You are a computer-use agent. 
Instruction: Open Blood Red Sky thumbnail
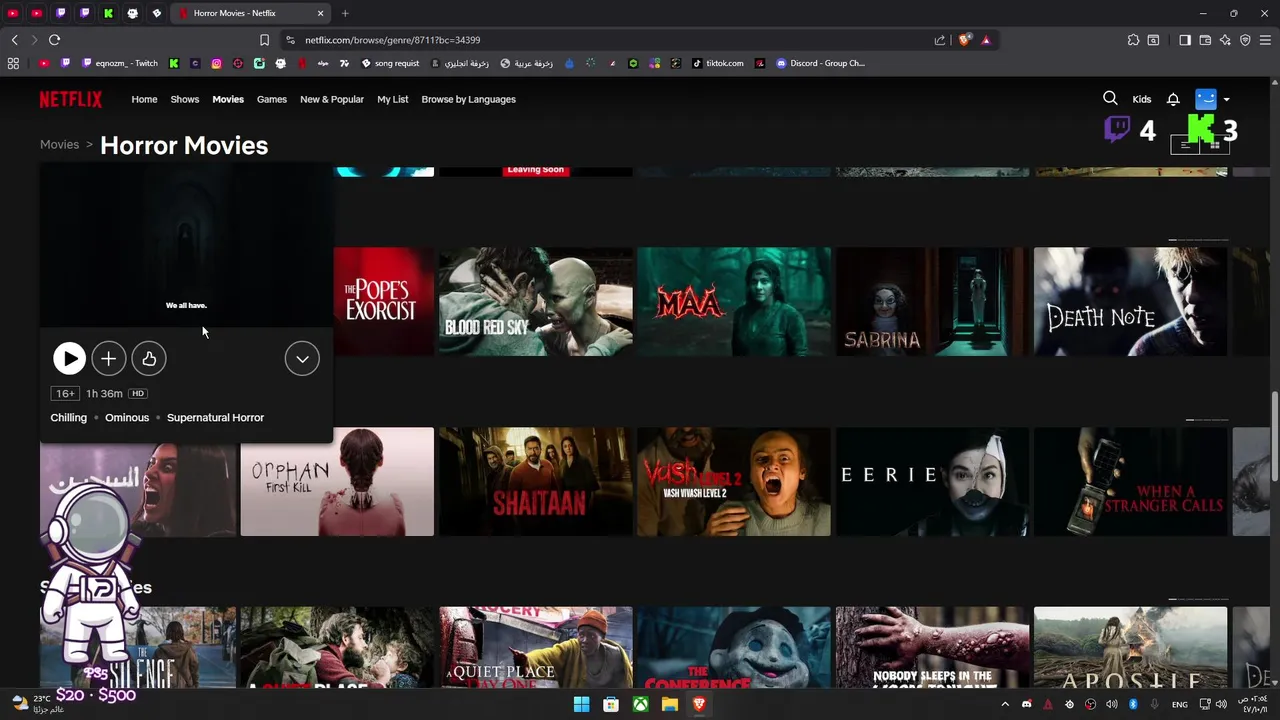(x=535, y=301)
